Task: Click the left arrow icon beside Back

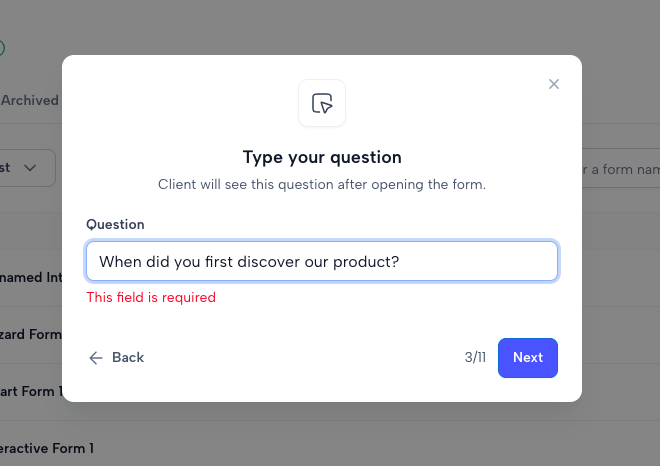Action: (x=96, y=358)
